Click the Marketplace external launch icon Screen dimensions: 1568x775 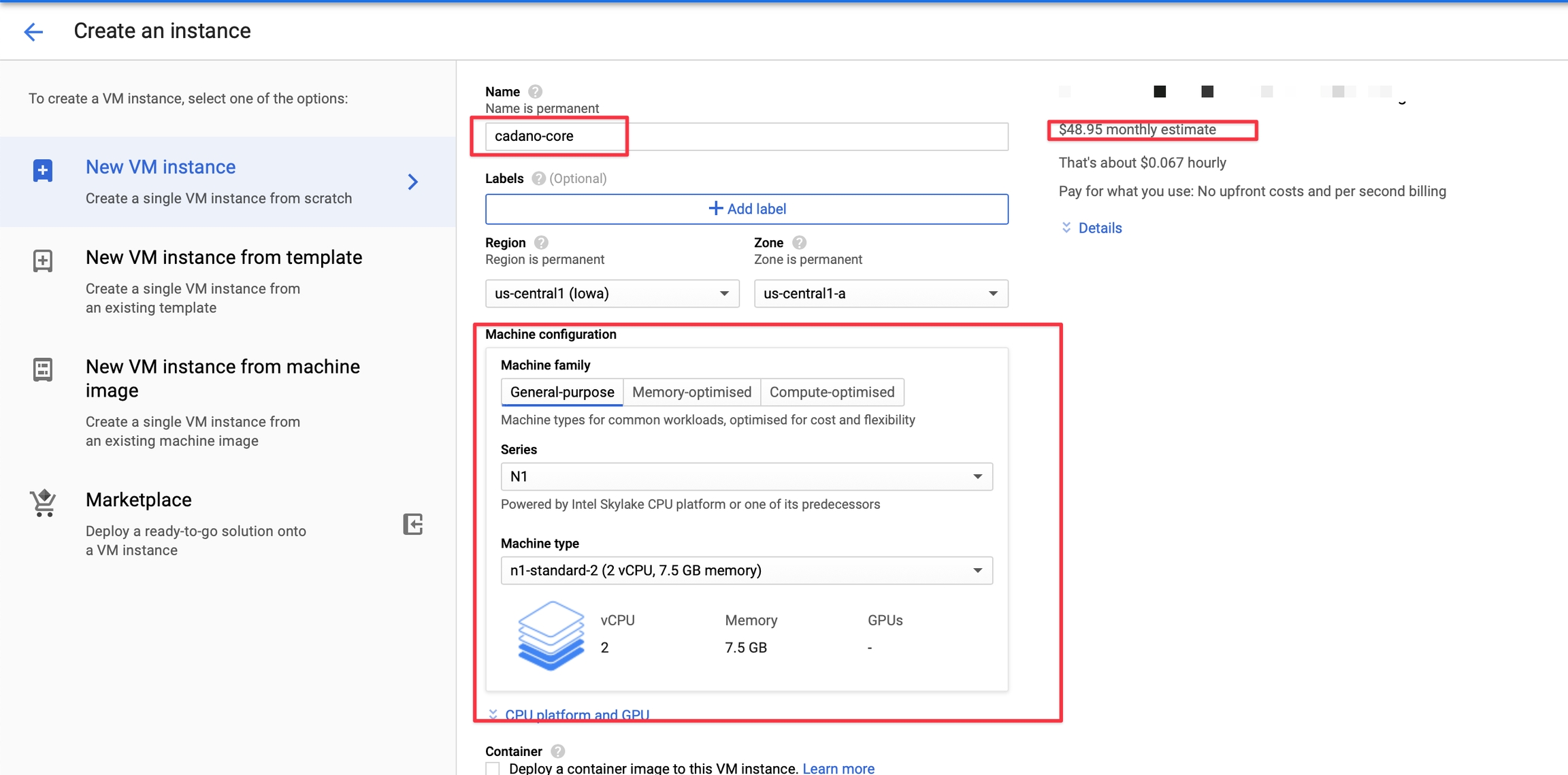point(413,524)
